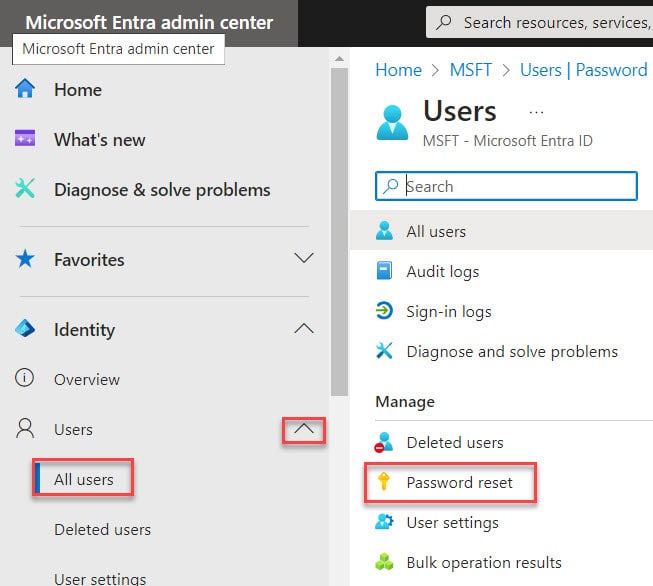Click the Audit logs book icon
The height and width of the screenshot is (586, 653).
384,271
